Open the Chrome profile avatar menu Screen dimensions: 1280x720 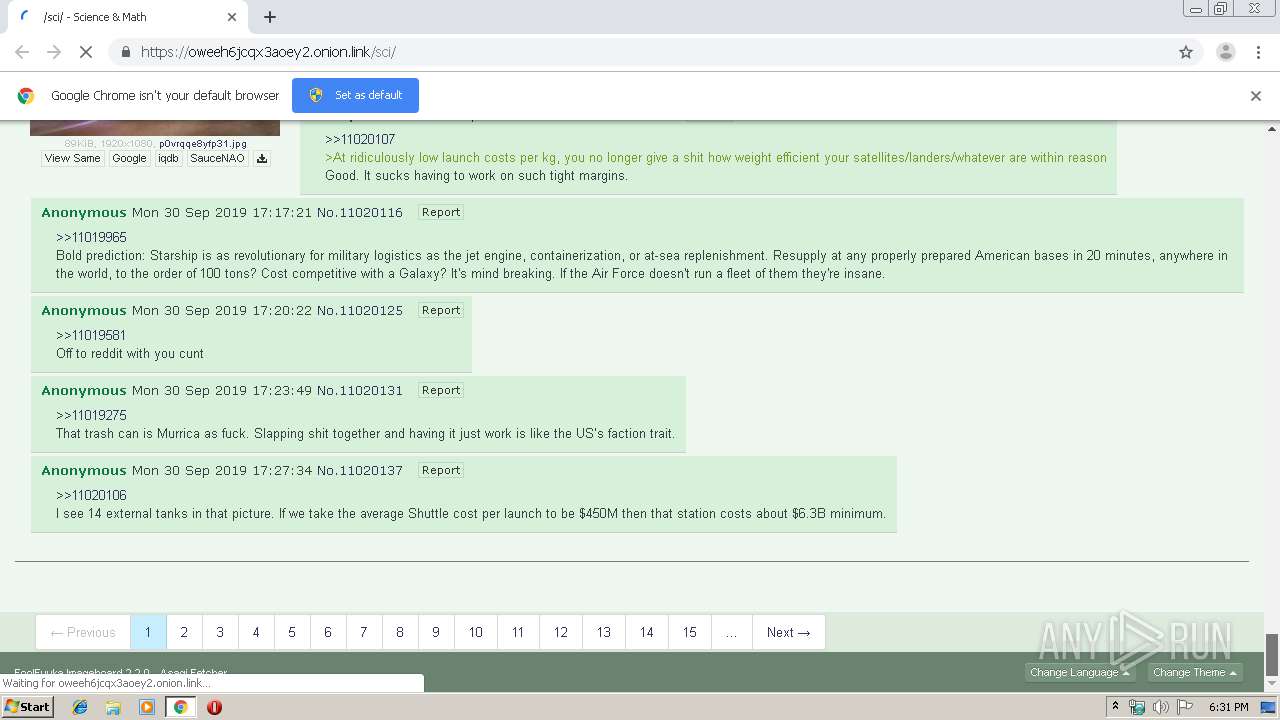pyautogui.click(x=1225, y=52)
